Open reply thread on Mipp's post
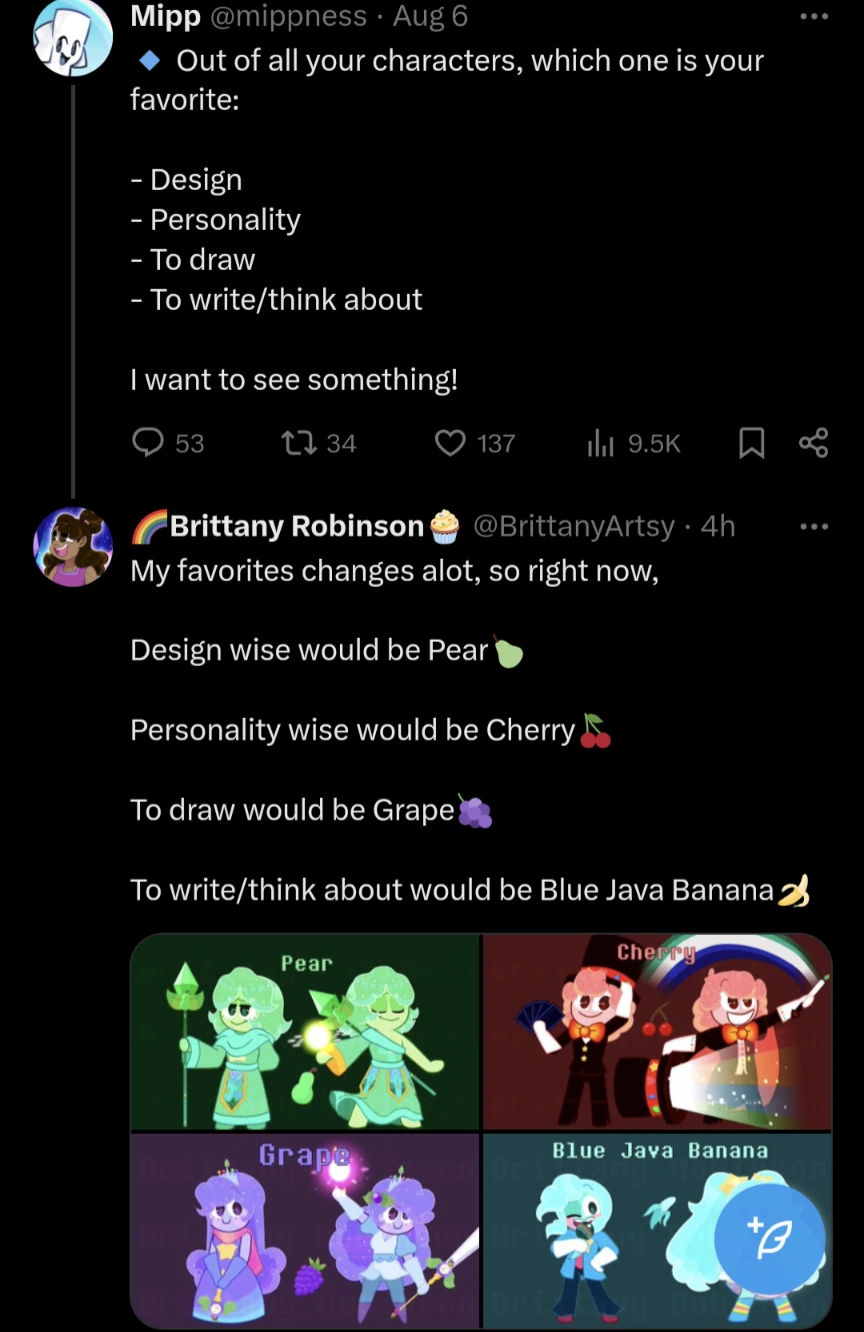Viewport: 864px width, 1332px height. click(x=168, y=443)
